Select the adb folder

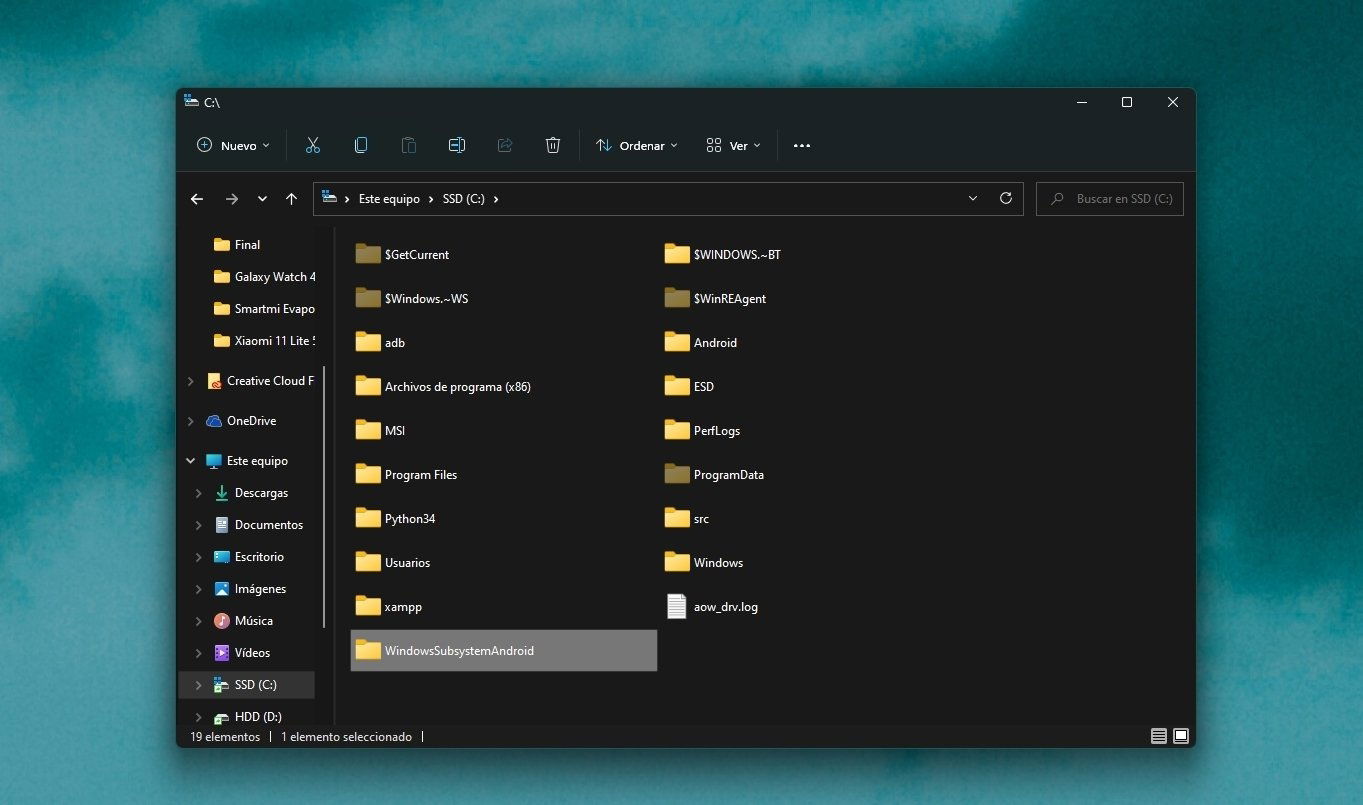[381, 343]
